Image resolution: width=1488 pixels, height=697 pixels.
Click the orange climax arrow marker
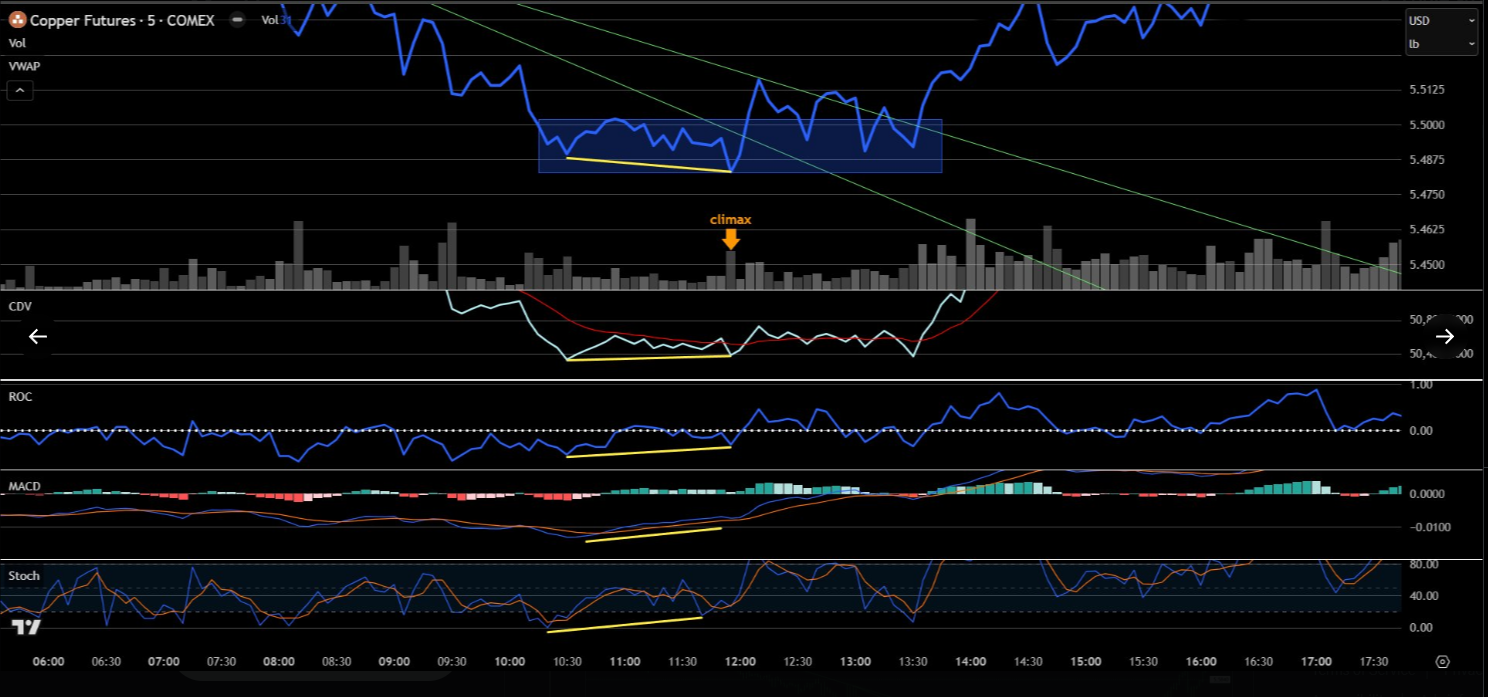point(730,239)
